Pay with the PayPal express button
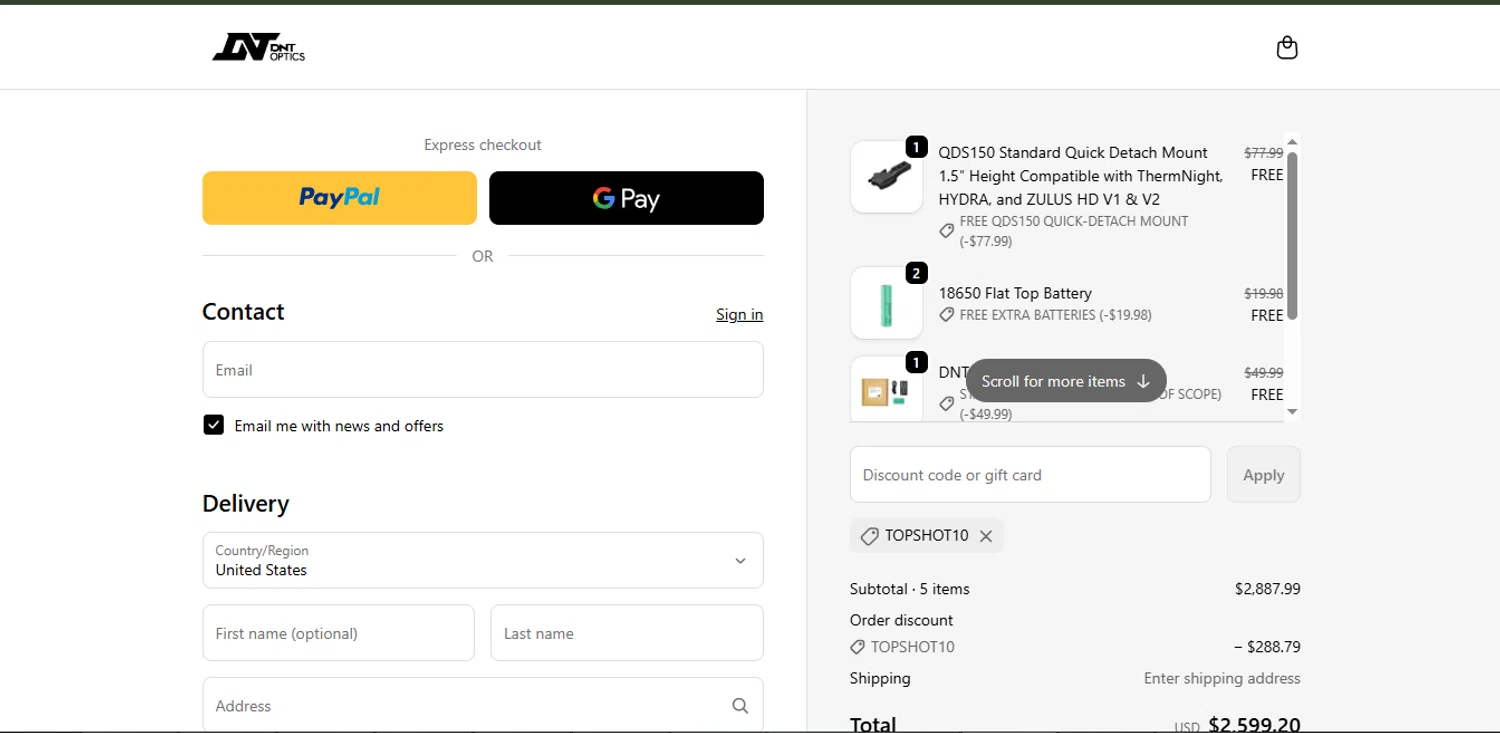This screenshot has width=1500, height=733. coord(340,198)
